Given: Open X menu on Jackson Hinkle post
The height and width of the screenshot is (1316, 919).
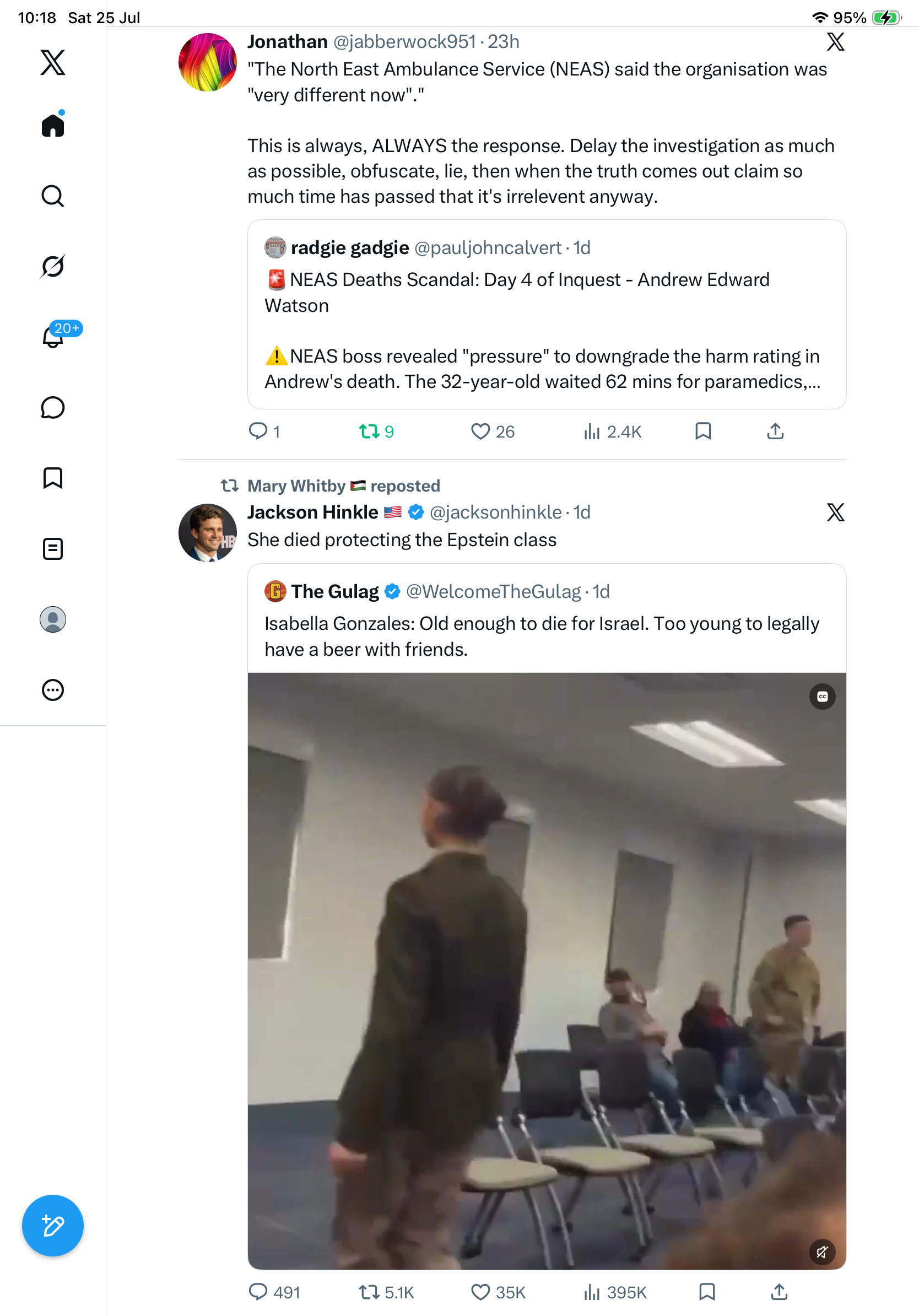Looking at the screenshot, I should tap(835, 513).
